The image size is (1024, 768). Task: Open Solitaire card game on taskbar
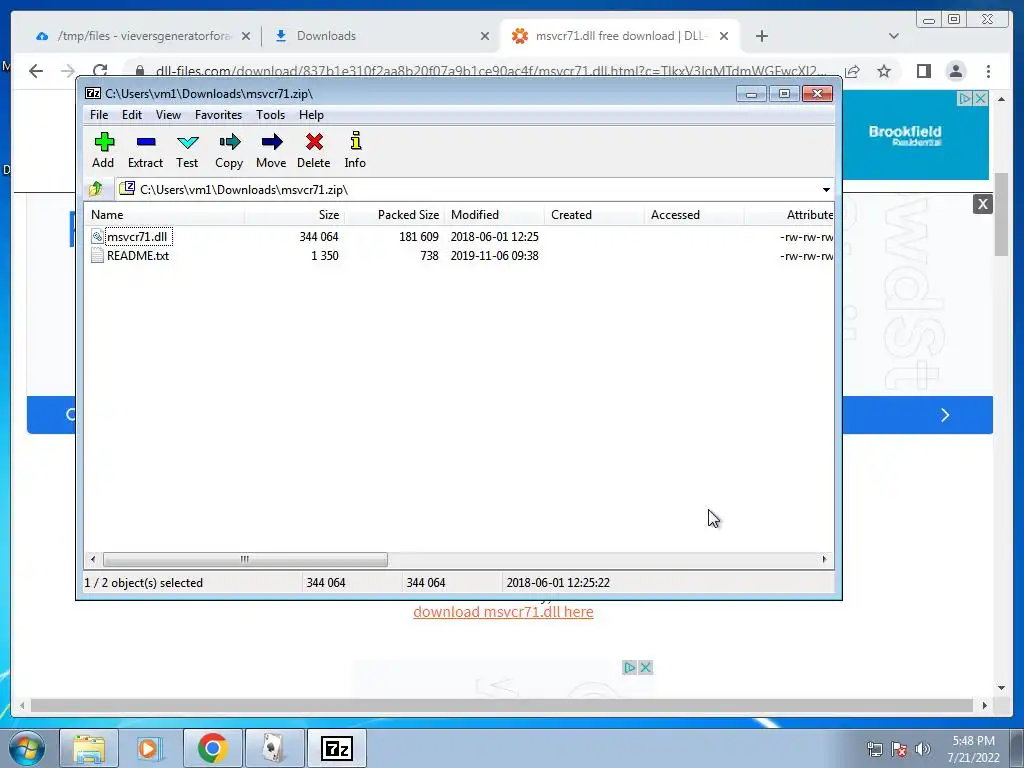pos(274,748)
